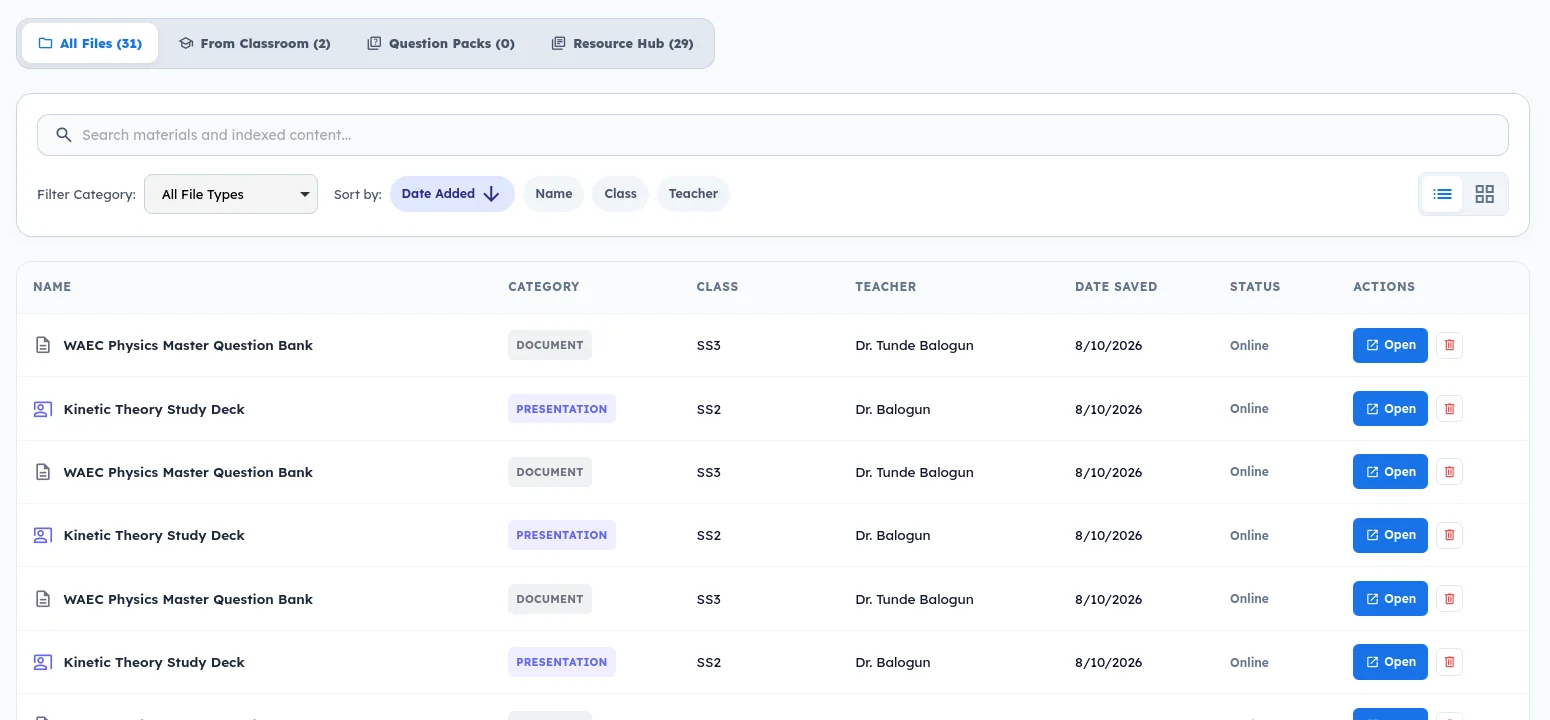This screenshot has height=720, width=1550.
Task: Switch to list view layout
Action: point(1442,194)
